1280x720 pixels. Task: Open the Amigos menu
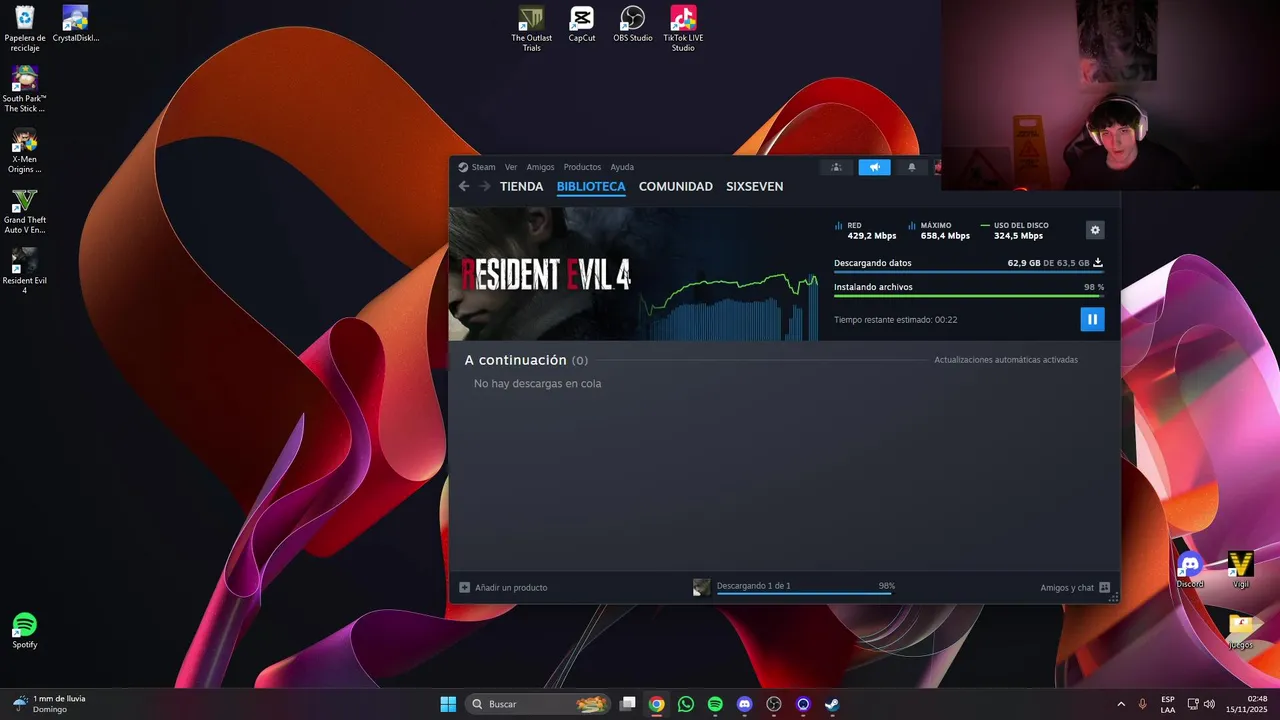point(540,167)
